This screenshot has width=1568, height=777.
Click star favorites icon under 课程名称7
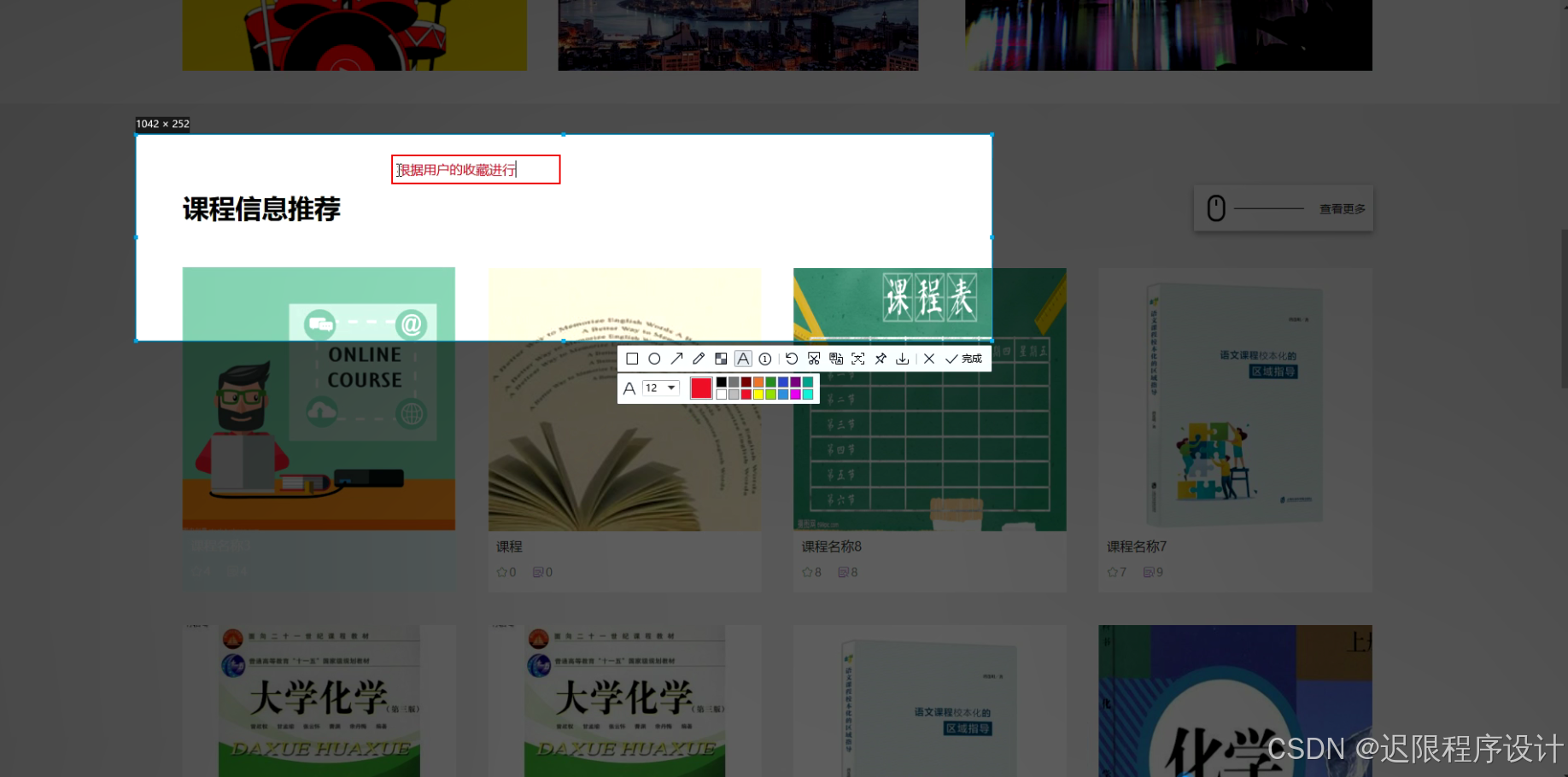coord(1112,572)
